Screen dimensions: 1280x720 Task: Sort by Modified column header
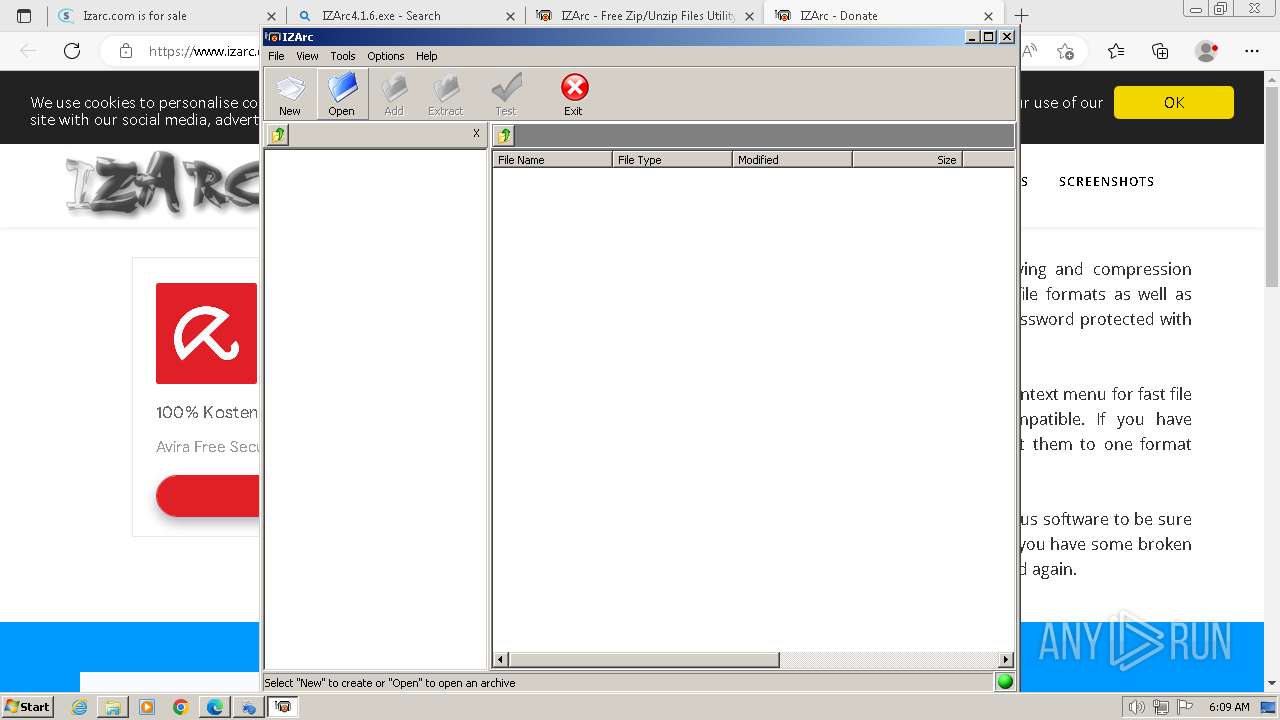point(792,159)
